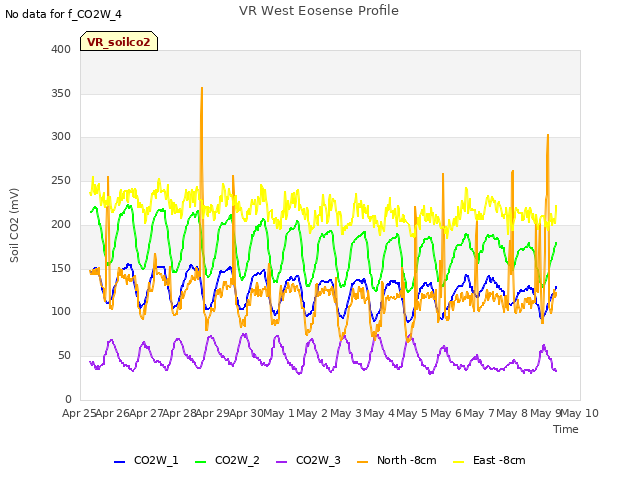Toggle the CO2W_3 legend entry
This screenshot has height=480, width=640.
point(309,460)
